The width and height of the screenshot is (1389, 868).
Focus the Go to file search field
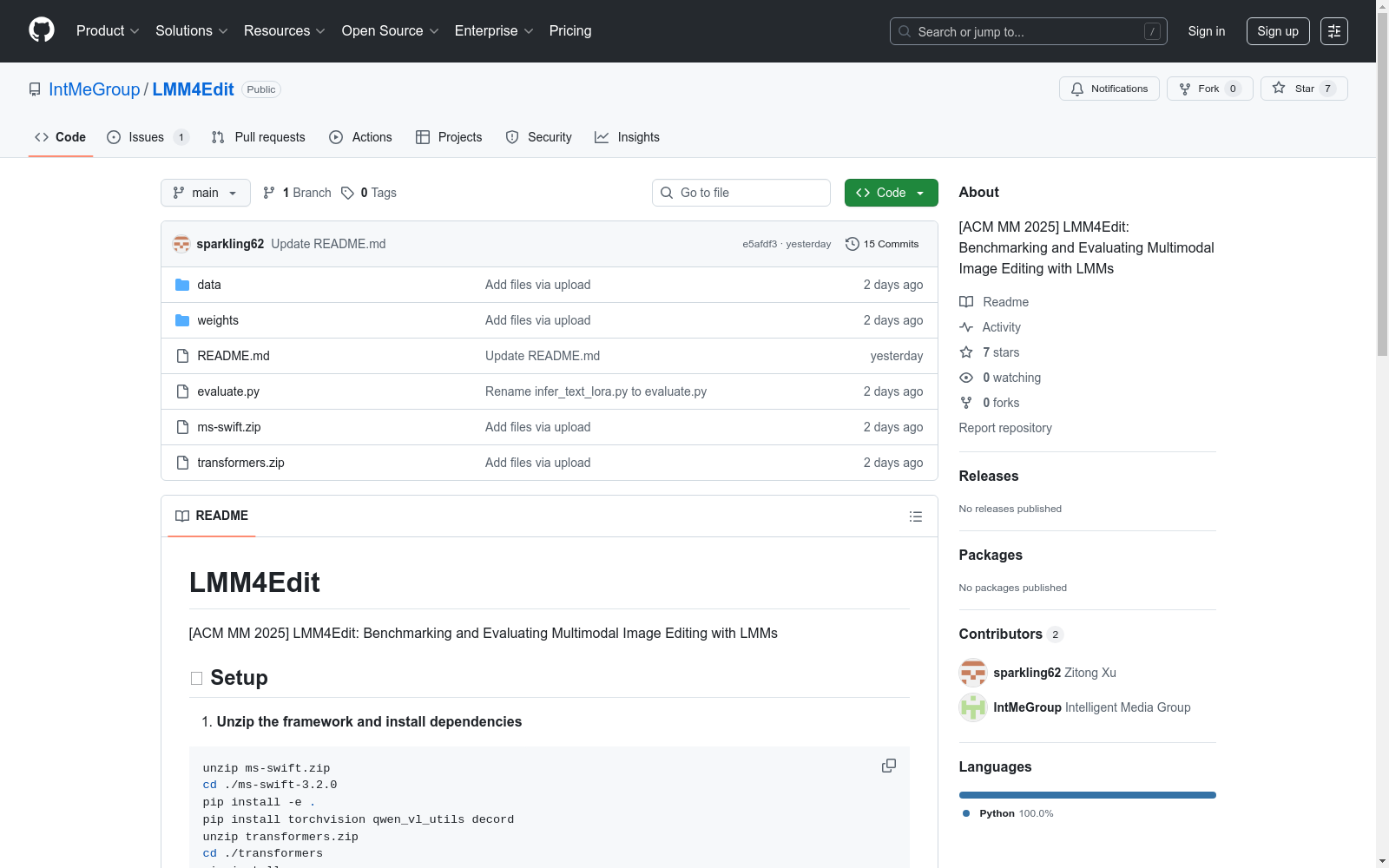[x=741, y=193]
